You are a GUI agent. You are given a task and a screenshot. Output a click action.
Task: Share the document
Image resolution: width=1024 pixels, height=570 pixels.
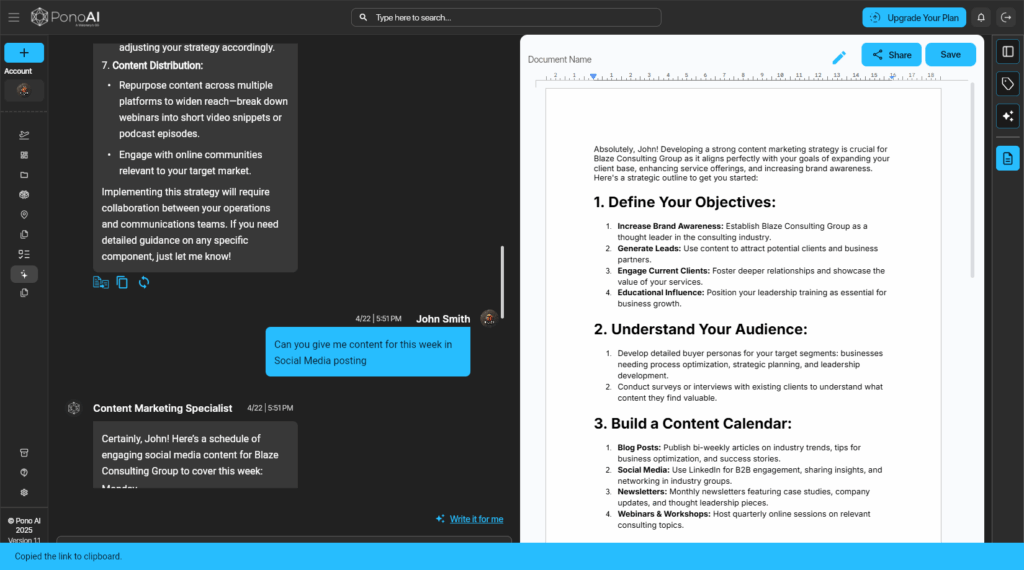pyautogui.click(x=891, y=55)
